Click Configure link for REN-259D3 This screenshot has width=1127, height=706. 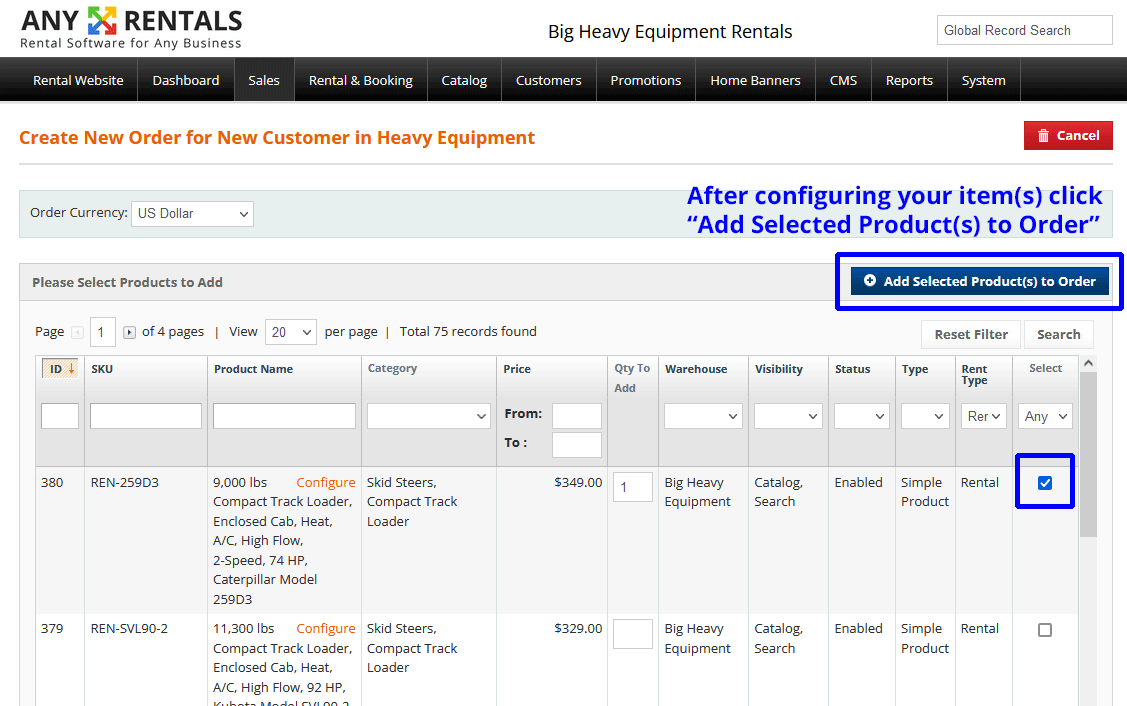point(325,483)
